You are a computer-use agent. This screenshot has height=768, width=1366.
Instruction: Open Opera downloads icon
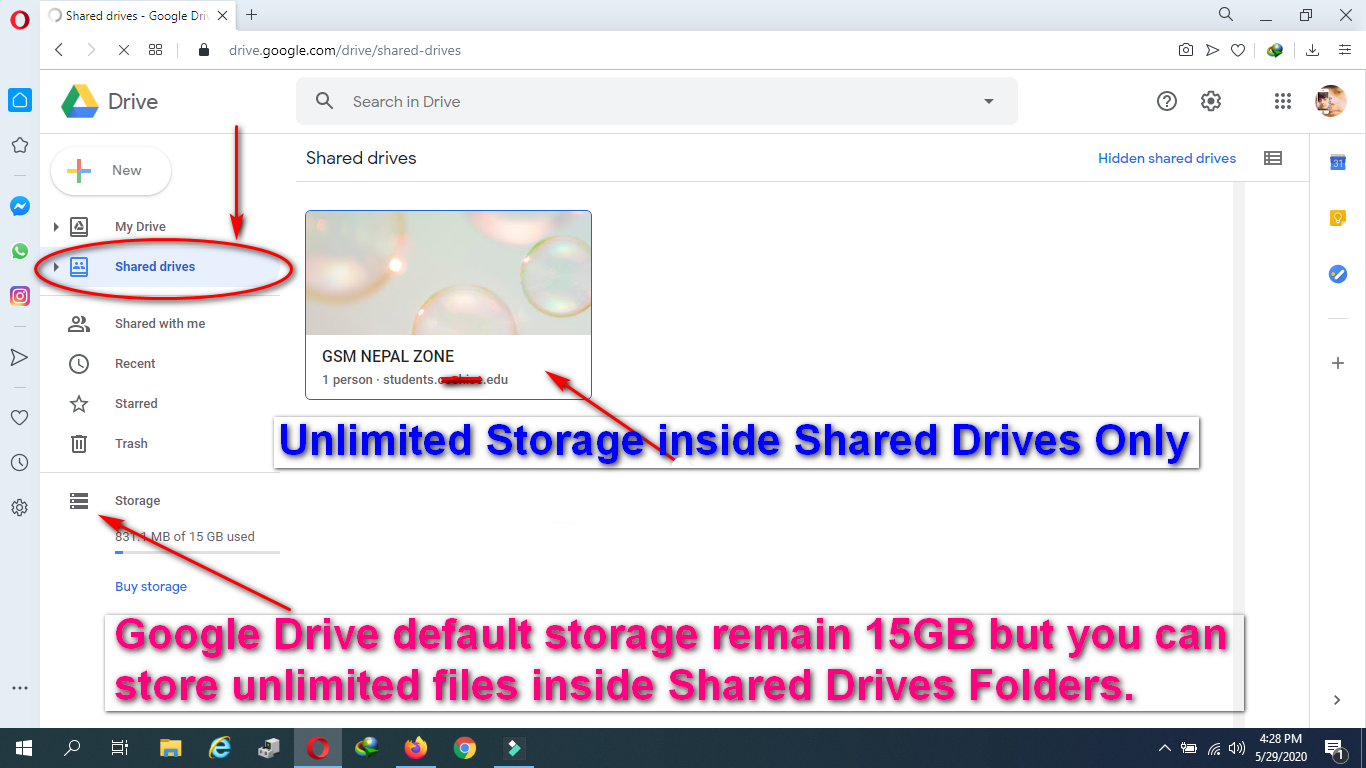(x=1313, y=50)
